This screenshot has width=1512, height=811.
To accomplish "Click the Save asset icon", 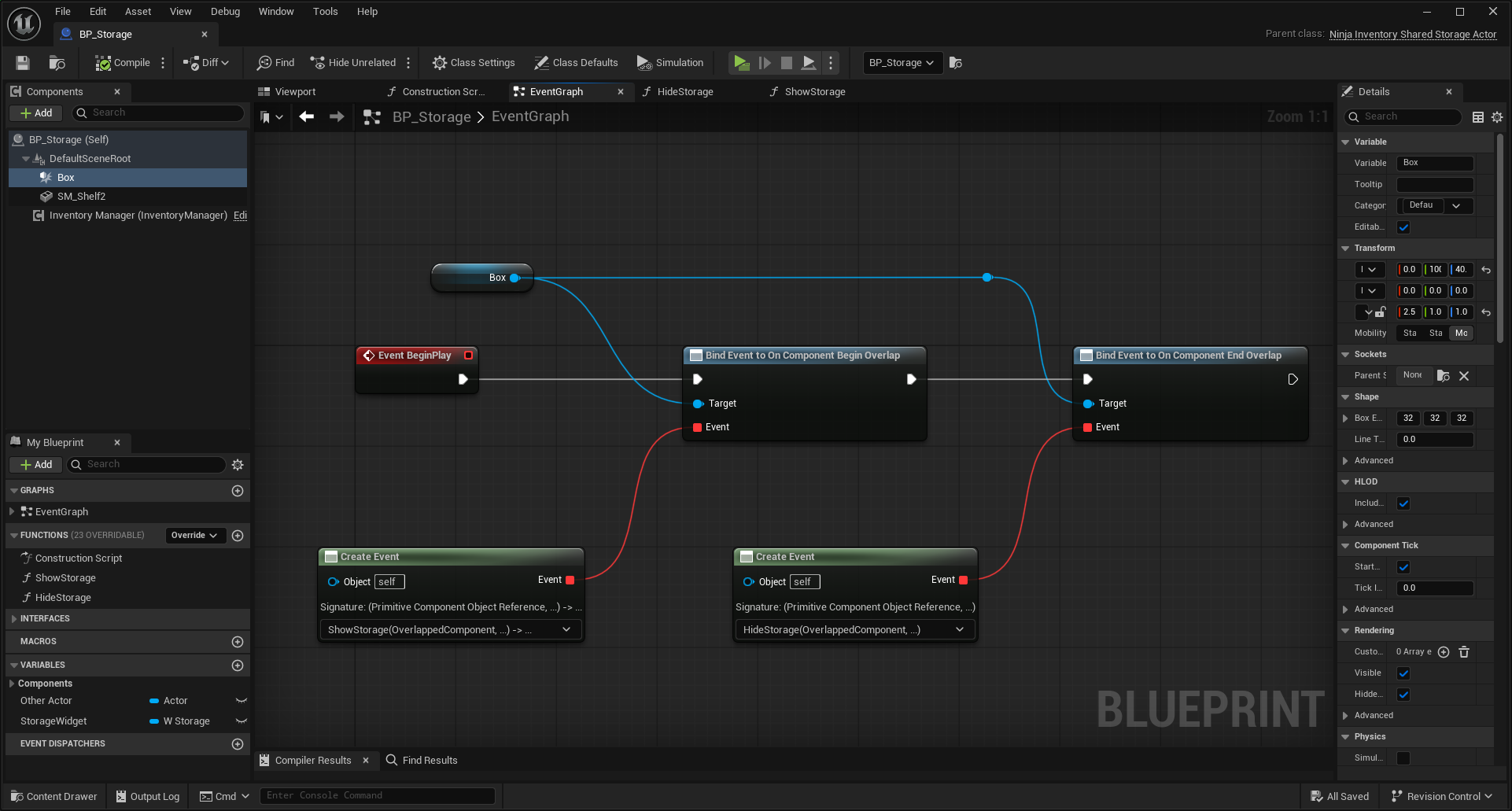I will [x=22, y=62].
